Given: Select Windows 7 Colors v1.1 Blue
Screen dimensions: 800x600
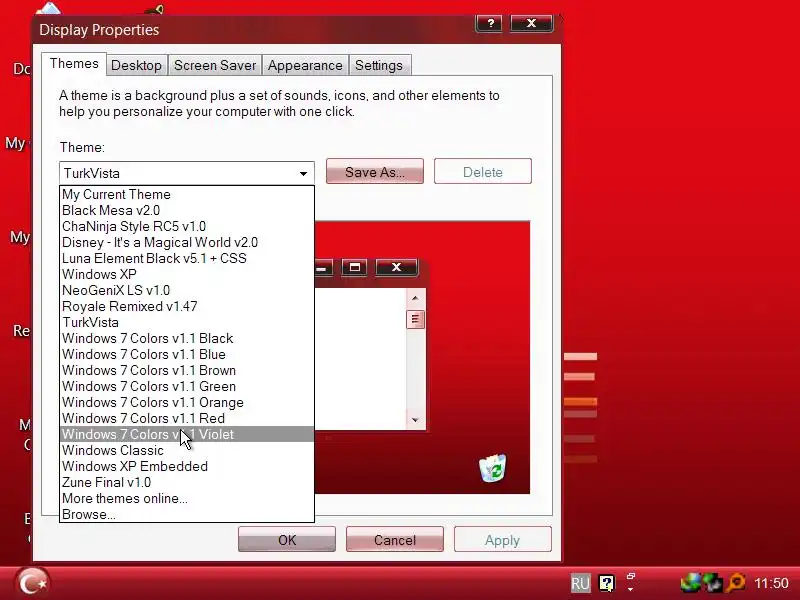Looking at the screenshot, I should (187, 354).
